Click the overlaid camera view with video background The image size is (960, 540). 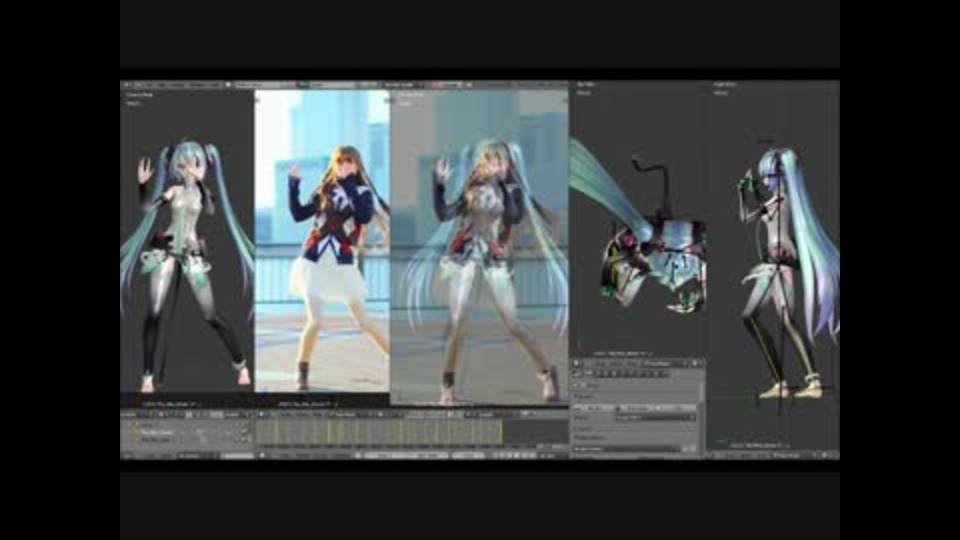click(479, 247)
